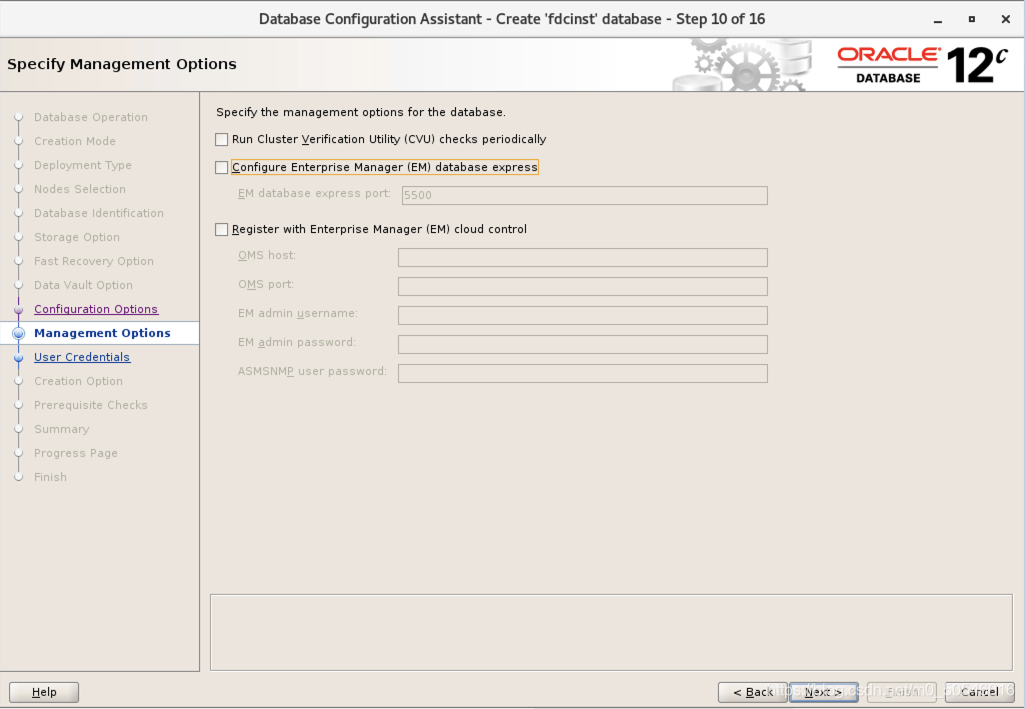Click the Configuration Options step bullet icon
This screenshot has height=709, width=1025.
pyautogui.click(x=19, y=309)
